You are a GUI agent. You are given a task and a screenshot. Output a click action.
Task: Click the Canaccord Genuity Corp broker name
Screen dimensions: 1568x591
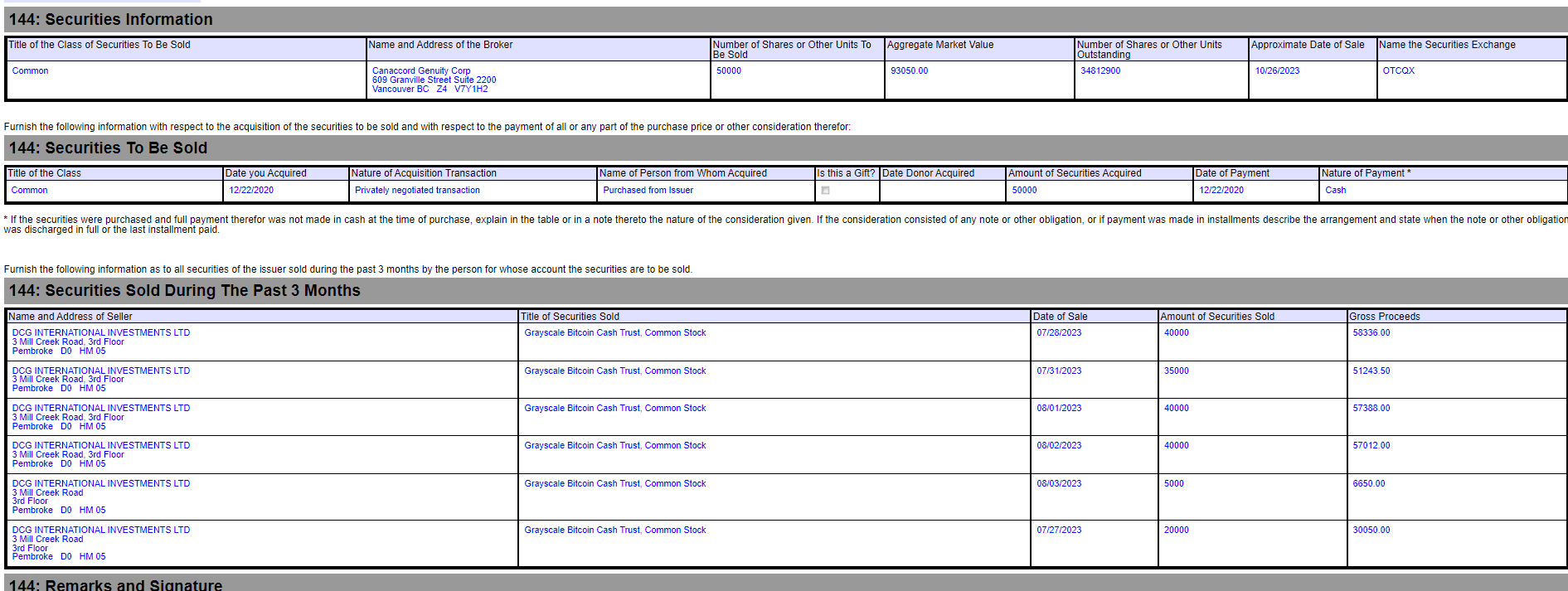point(420,71)
